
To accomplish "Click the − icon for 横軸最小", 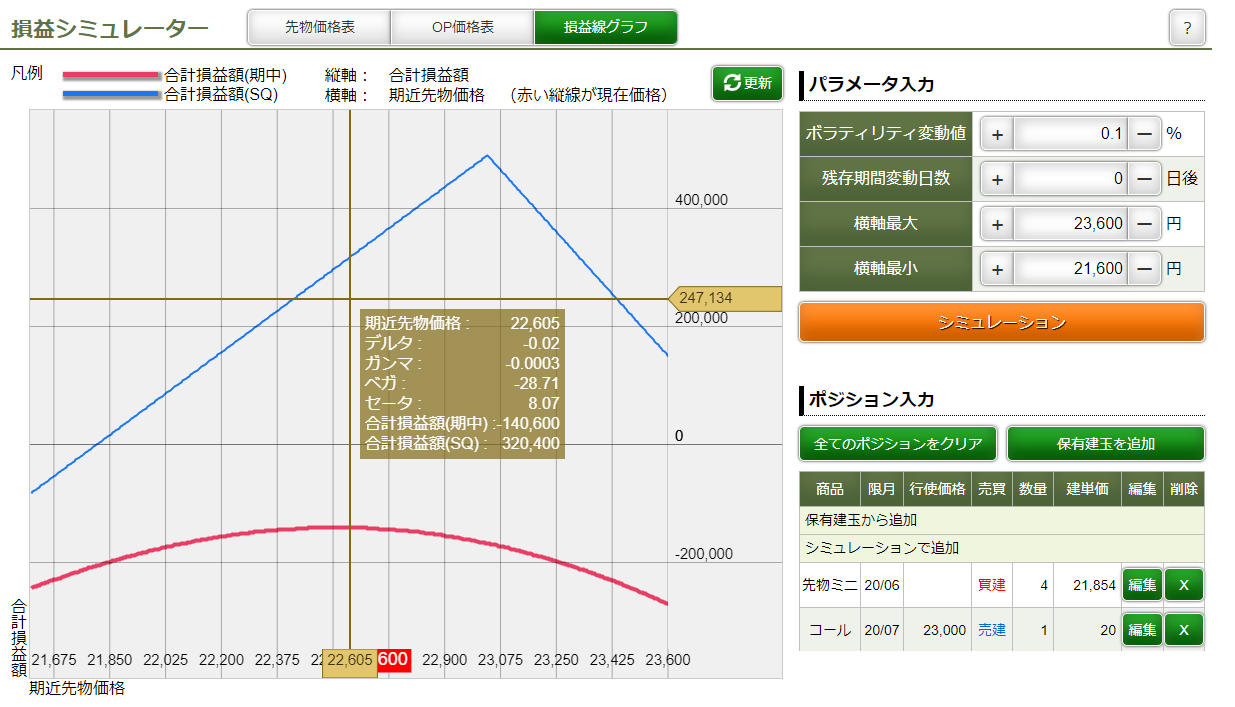I will click(x=1144, y=267).
